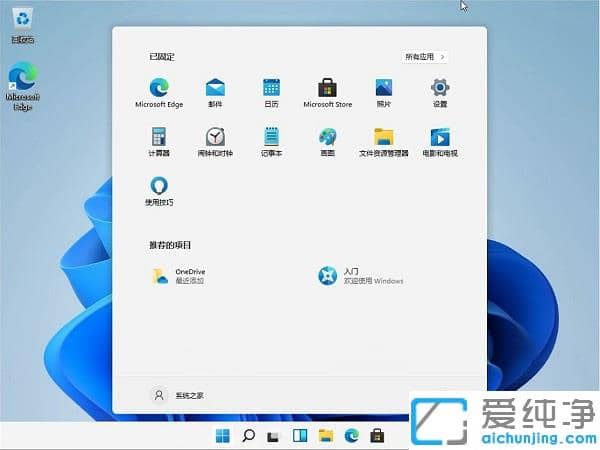Open the Tips (使用技巧) app
Viewport: 600px width, 450px height.
pos(159,191)
